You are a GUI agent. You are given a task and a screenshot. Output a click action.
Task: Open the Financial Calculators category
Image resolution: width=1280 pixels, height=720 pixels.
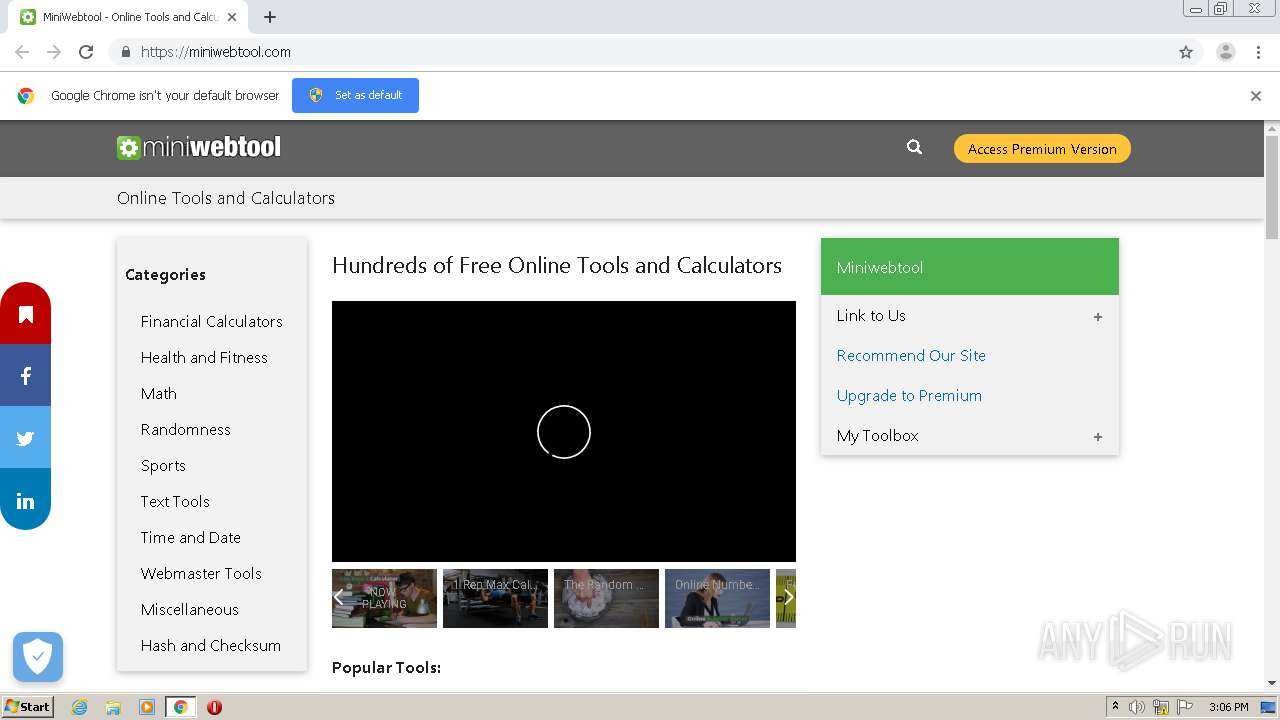point(212,322)
